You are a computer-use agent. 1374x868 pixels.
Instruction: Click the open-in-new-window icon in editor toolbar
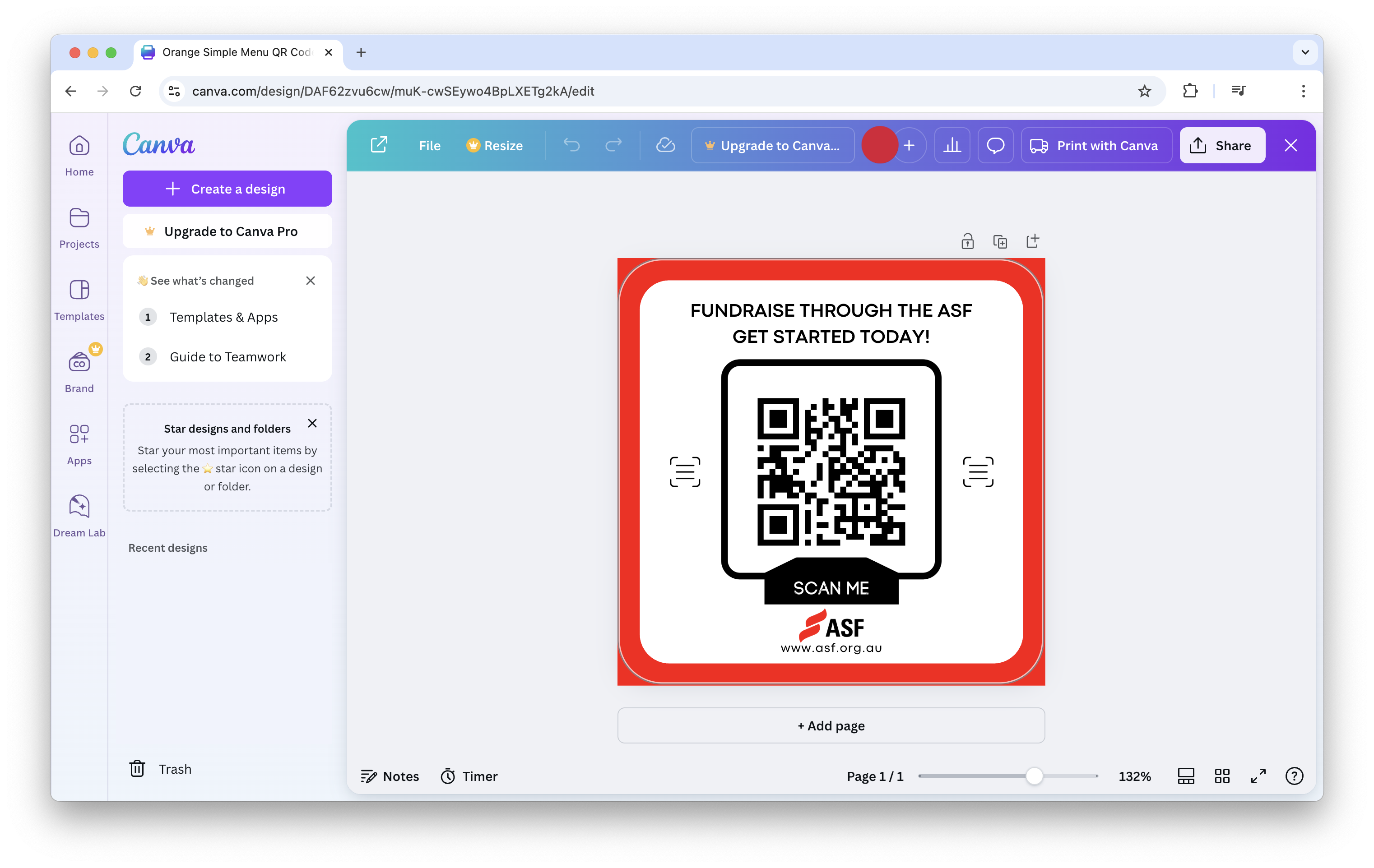tap(379, 145)
